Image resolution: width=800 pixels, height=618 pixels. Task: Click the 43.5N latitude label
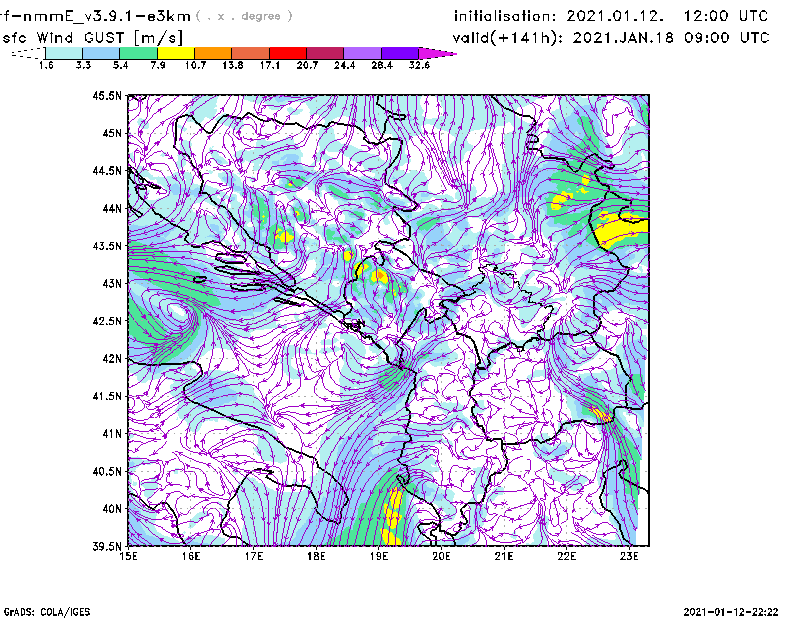coord(107,246)
